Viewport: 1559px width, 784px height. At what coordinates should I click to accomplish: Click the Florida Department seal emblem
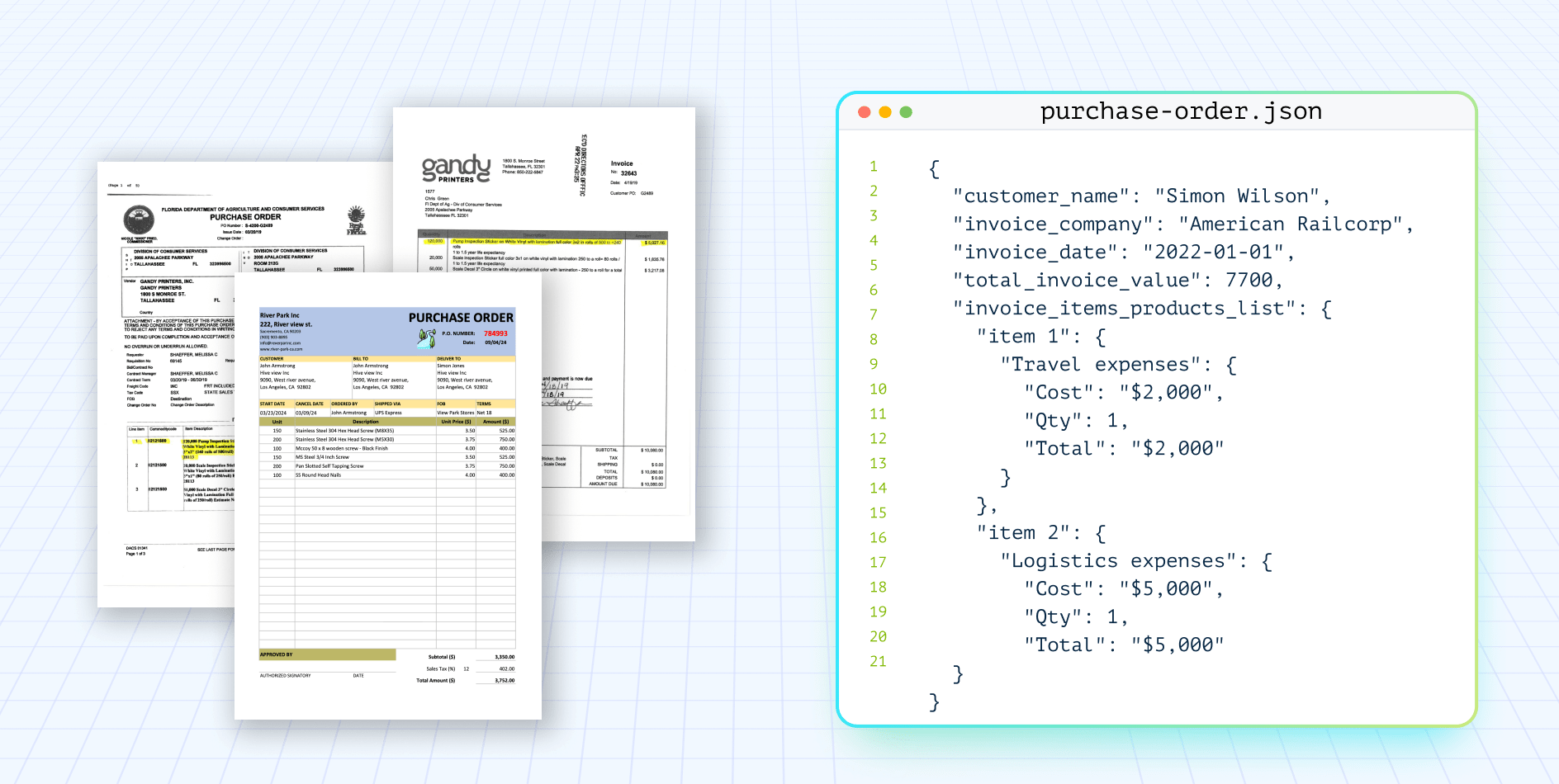point(139,220)
